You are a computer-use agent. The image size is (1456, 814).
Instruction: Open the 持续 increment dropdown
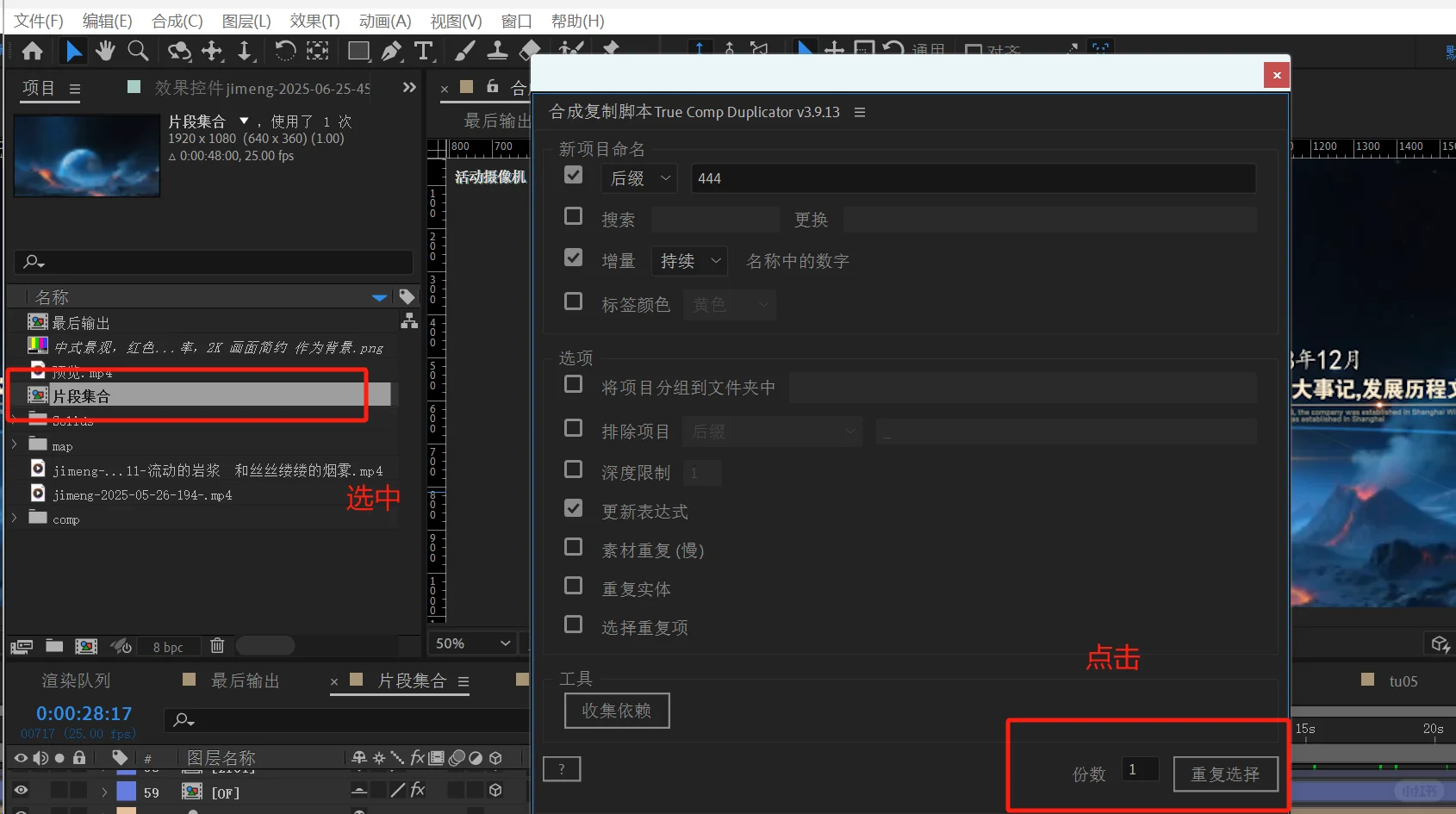(x=689, y=261)
